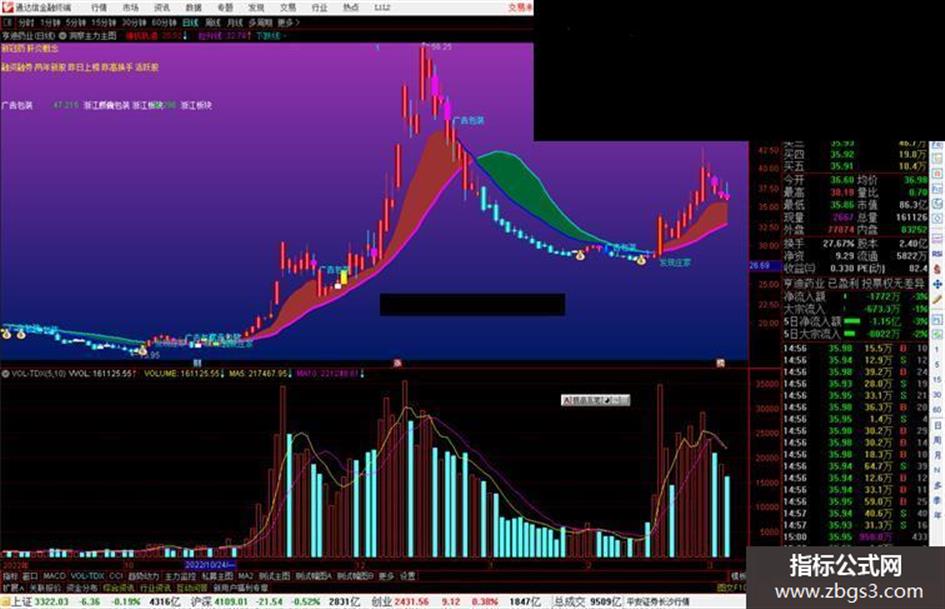Screen dimensions: 945x609
Task: Switch chart to 30分钟 period
Action: pyautogui.click(x=134, y=22)
